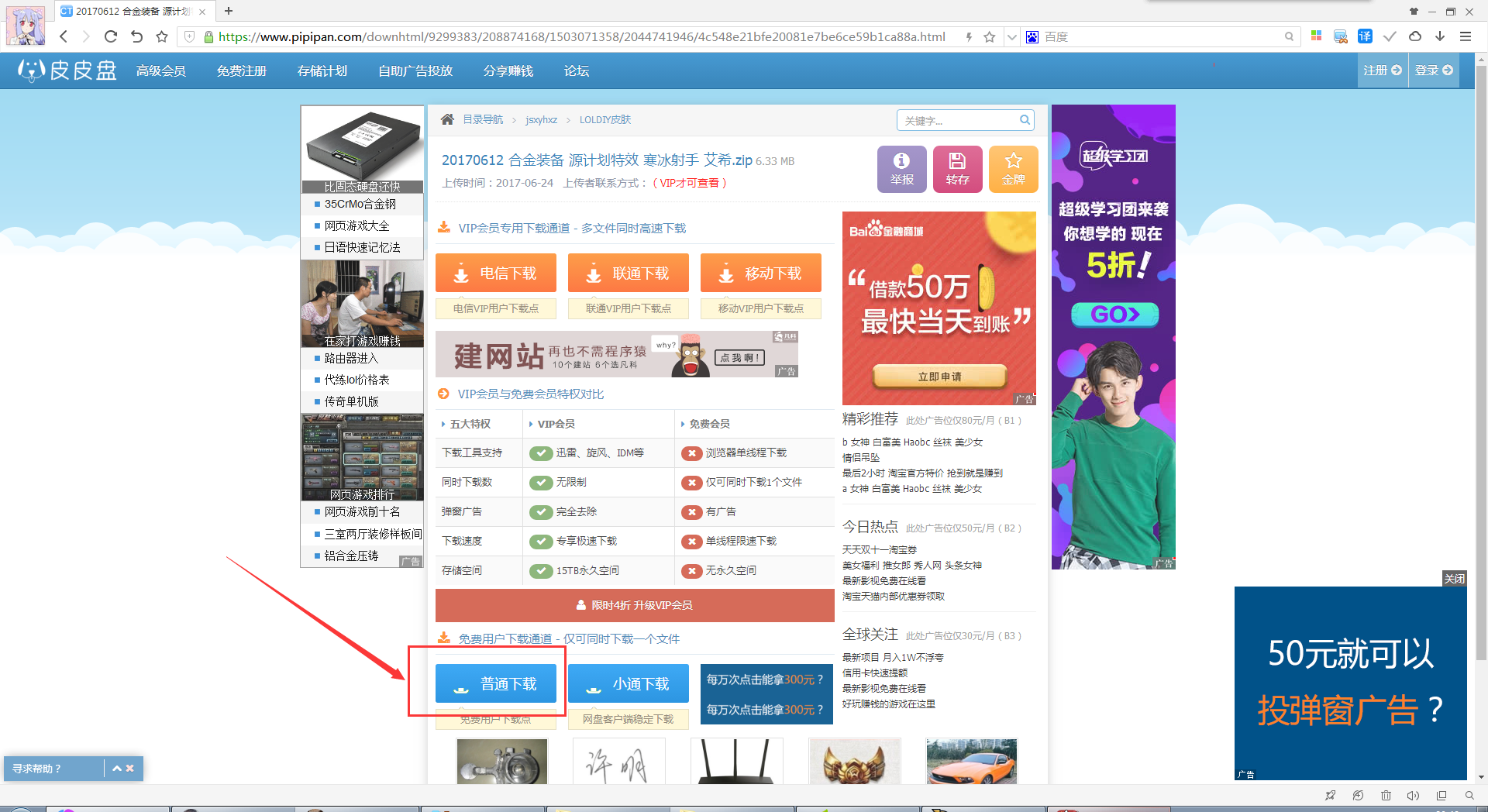Viewport: 1488px width, 812px height.
Task: Click the 转存 save-to-disk icon button
Action: [957, 168]
